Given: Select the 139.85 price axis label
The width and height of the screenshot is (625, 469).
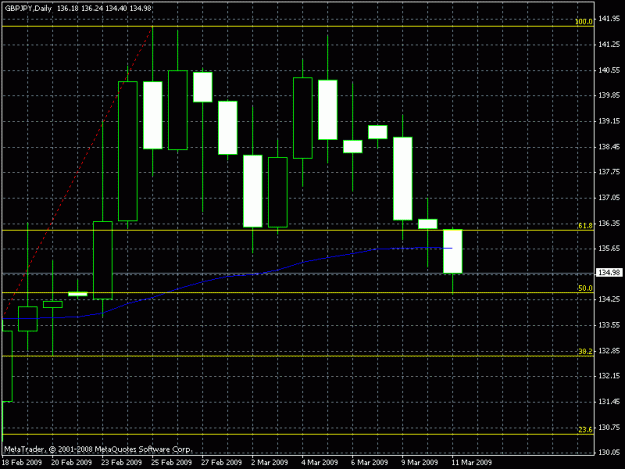Looking at the screenshot, I should [609, 96].
